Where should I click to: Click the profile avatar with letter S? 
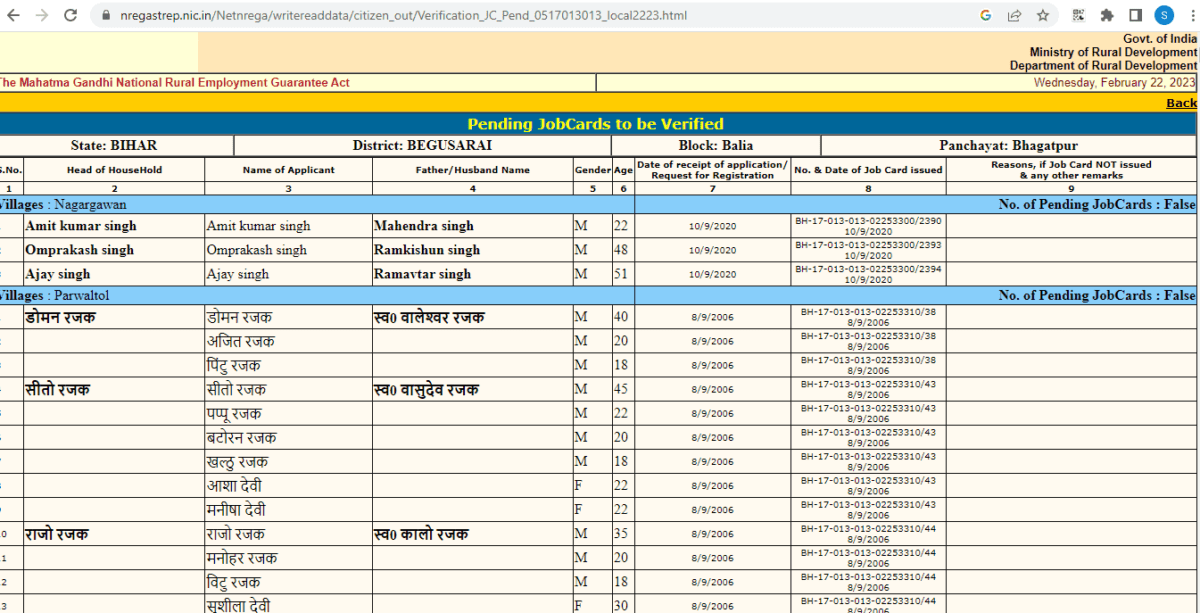1162,16
